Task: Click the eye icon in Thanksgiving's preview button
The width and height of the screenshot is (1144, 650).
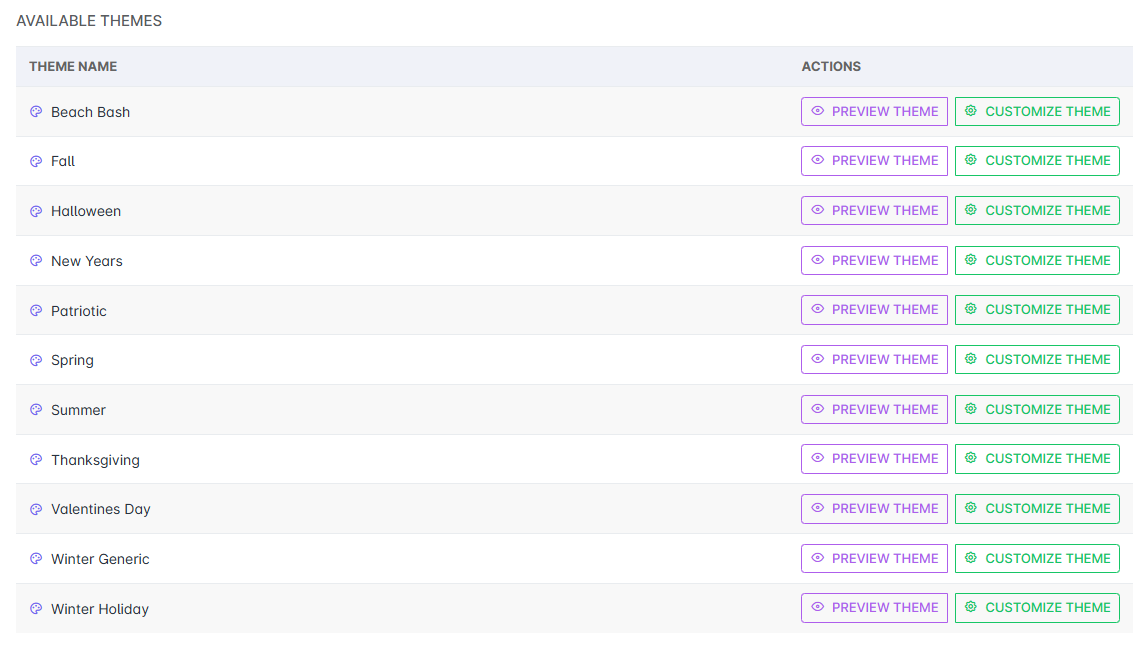Action: click(818, 459)
